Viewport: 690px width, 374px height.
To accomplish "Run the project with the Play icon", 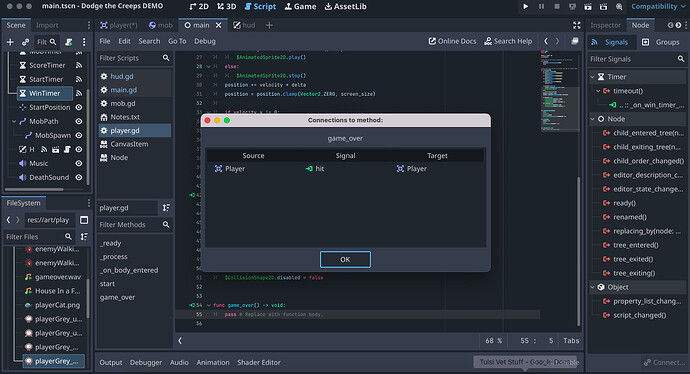I will pyautogui.click(x=525, y=7).
